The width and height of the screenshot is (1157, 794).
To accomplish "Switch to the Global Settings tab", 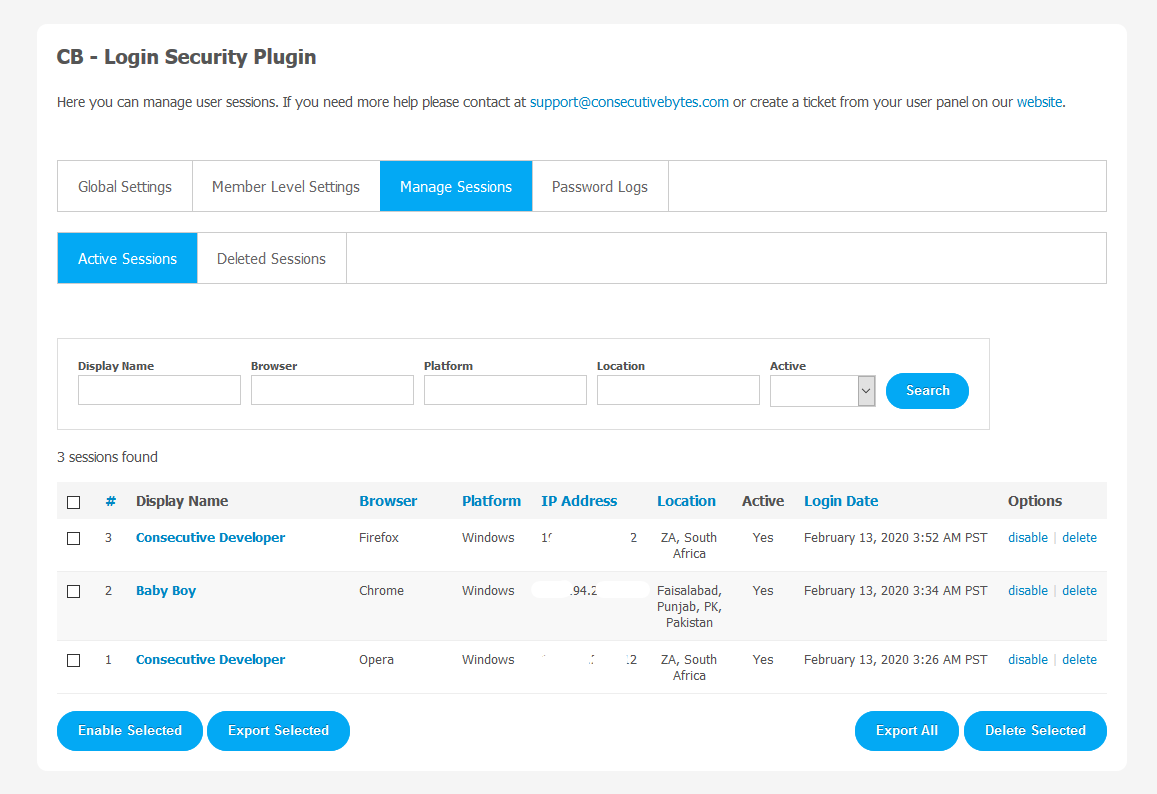I will (x=125, y=187).
